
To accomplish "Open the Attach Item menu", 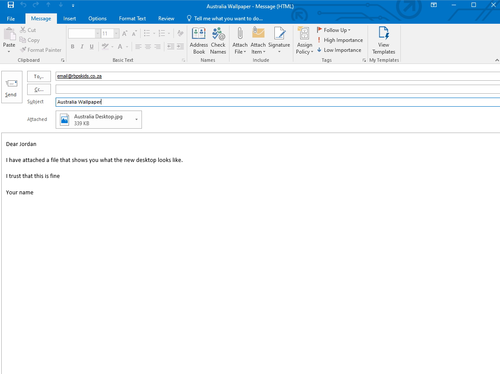I will (x=258, y=41).
